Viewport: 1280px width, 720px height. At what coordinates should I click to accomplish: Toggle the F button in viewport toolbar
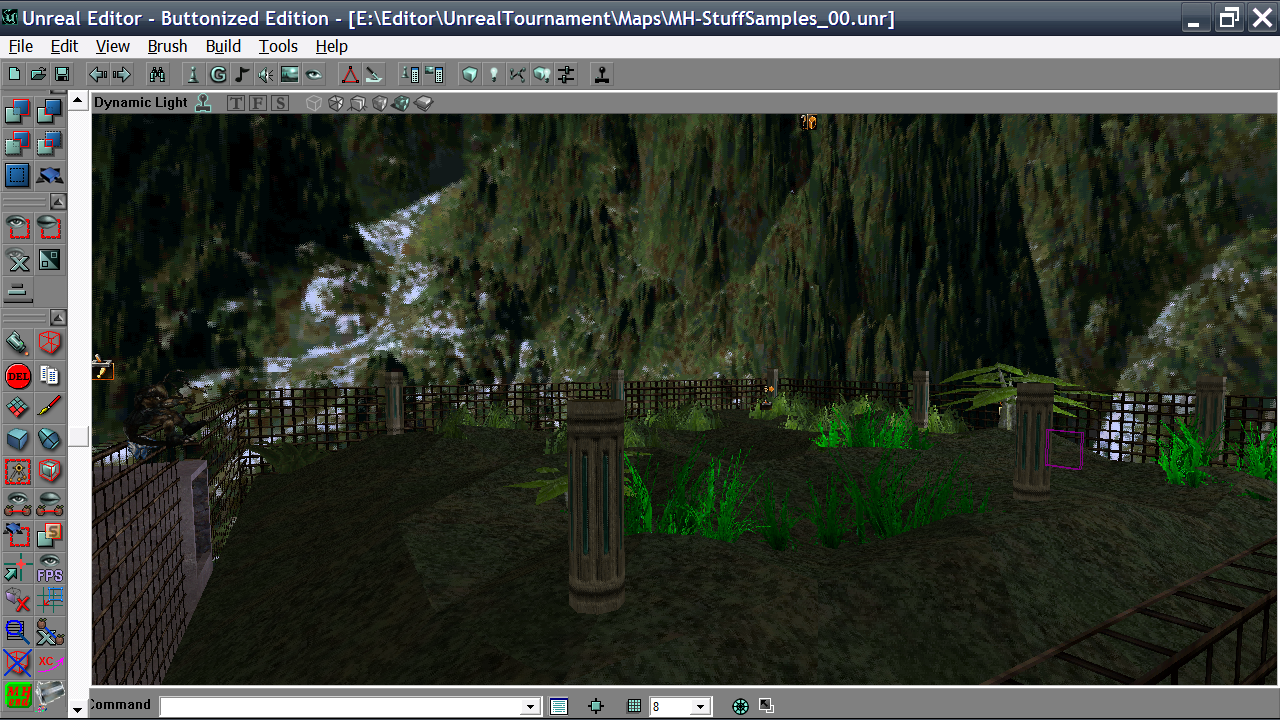coord(257,103)
